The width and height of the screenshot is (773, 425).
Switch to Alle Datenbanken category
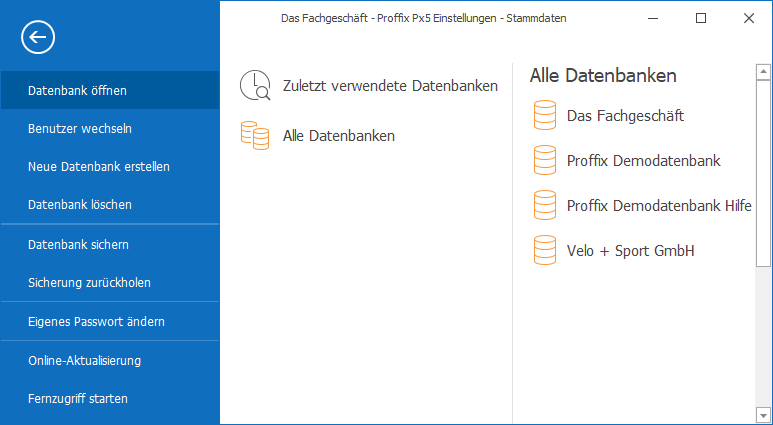pos(318,136)
